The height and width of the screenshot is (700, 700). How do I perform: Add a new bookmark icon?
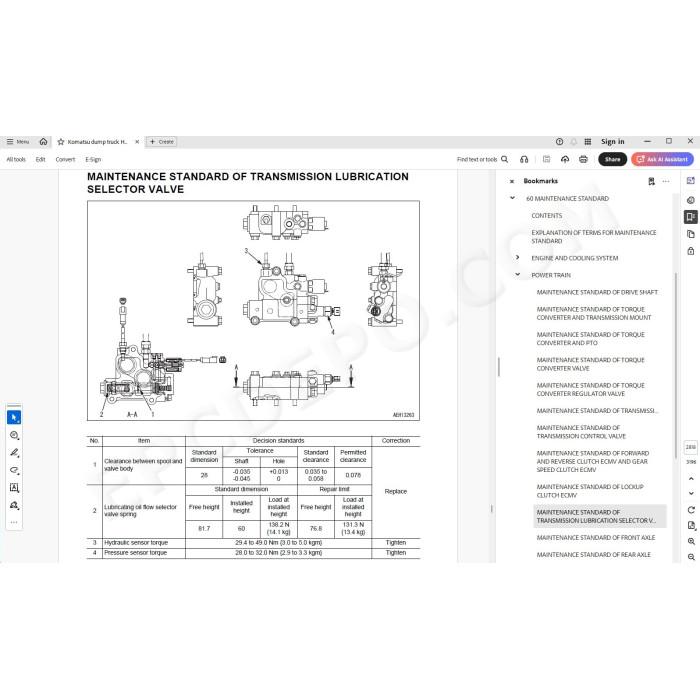tap(651, 181)
